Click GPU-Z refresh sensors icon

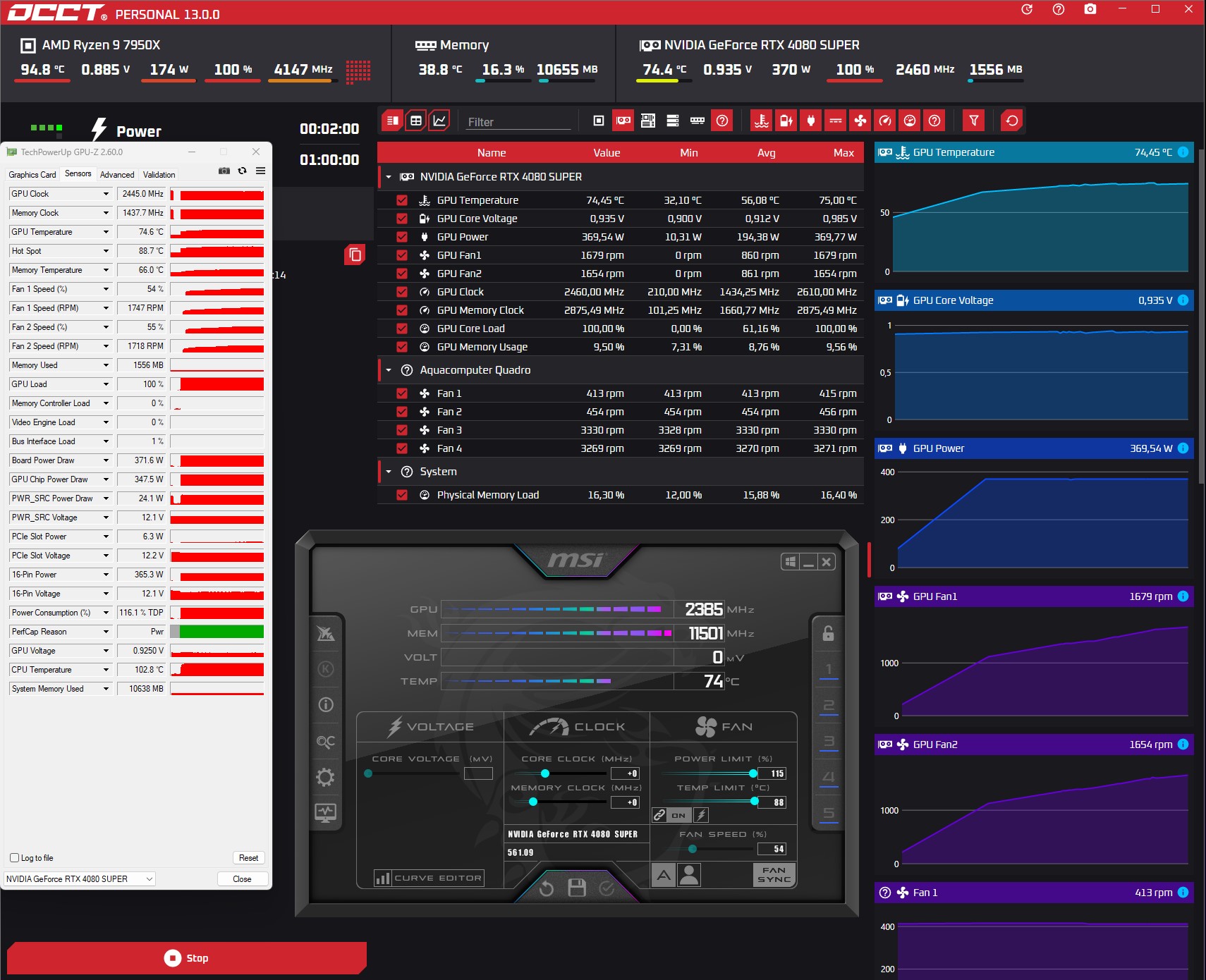pos(242,171)
